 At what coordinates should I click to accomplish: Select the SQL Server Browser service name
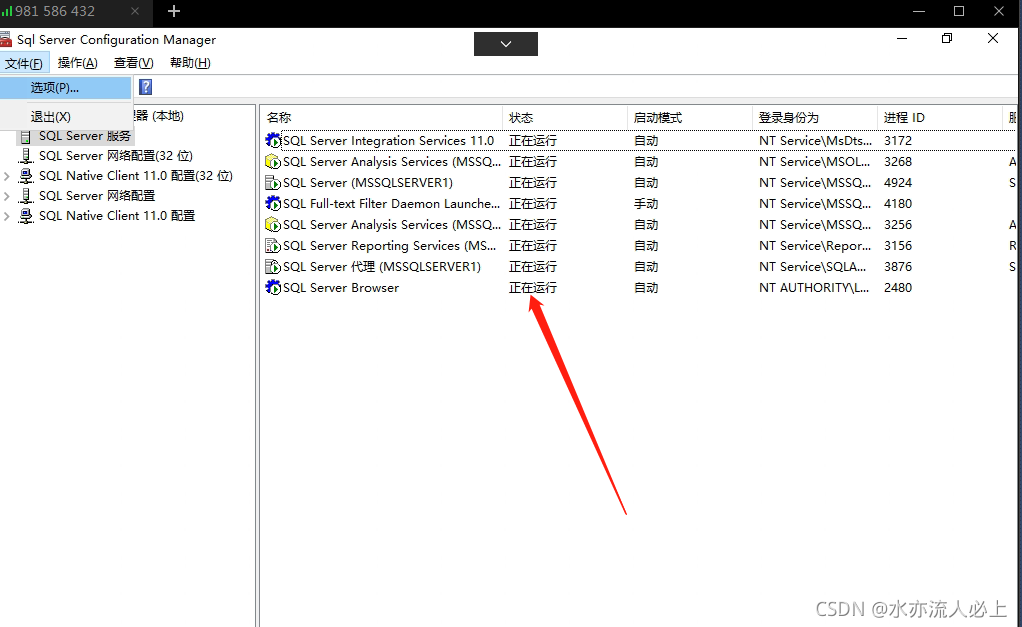341,287
